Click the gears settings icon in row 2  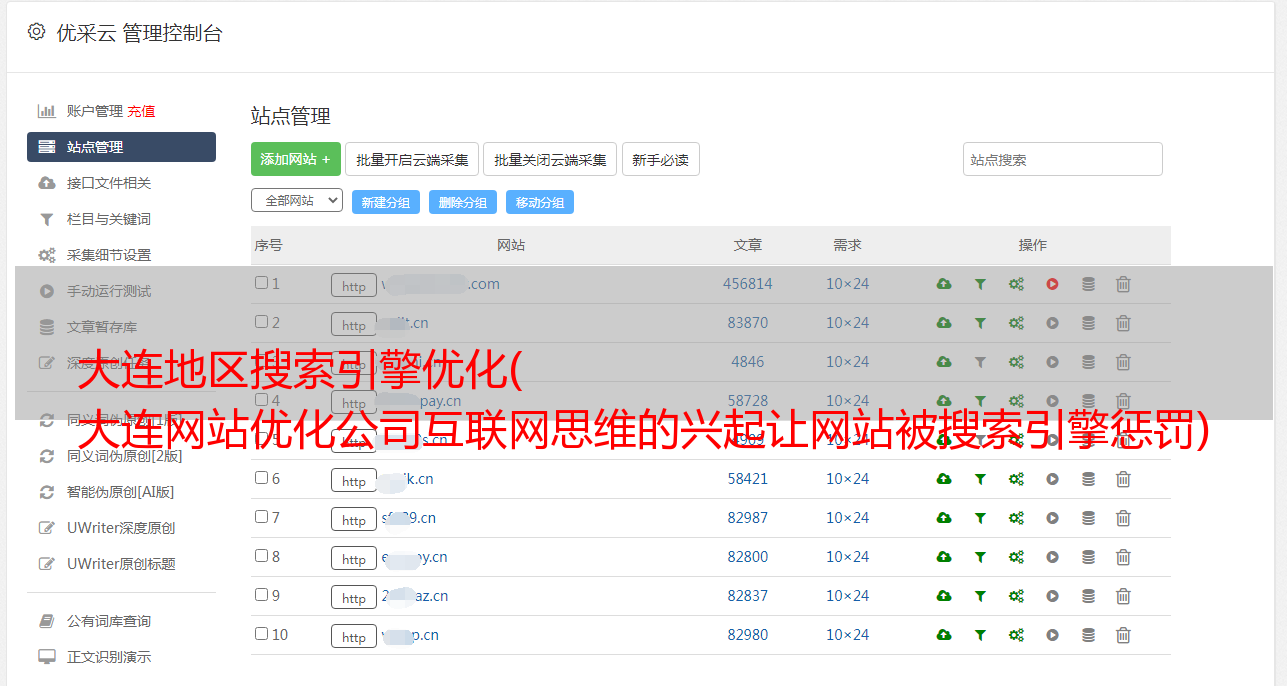click(x=1016, y=323)
